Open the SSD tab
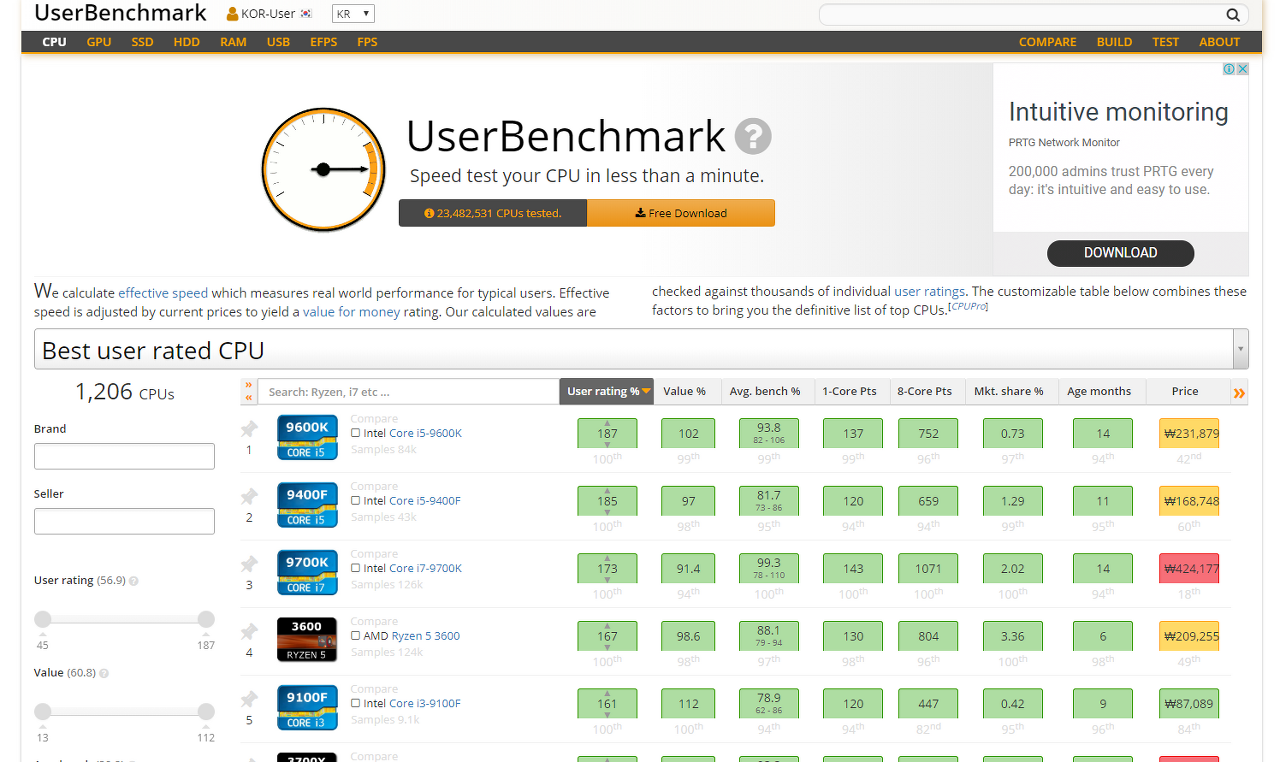 142,42
